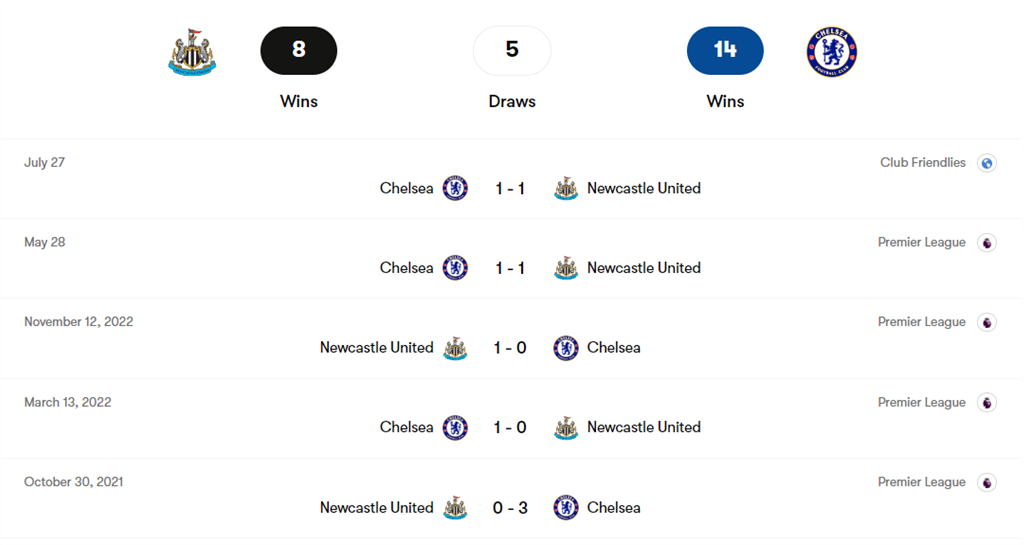This screenshot has height=545, width=1024.
Task: Click Chelsea name in November 12, 2022 match
Action: coord(613,348)
